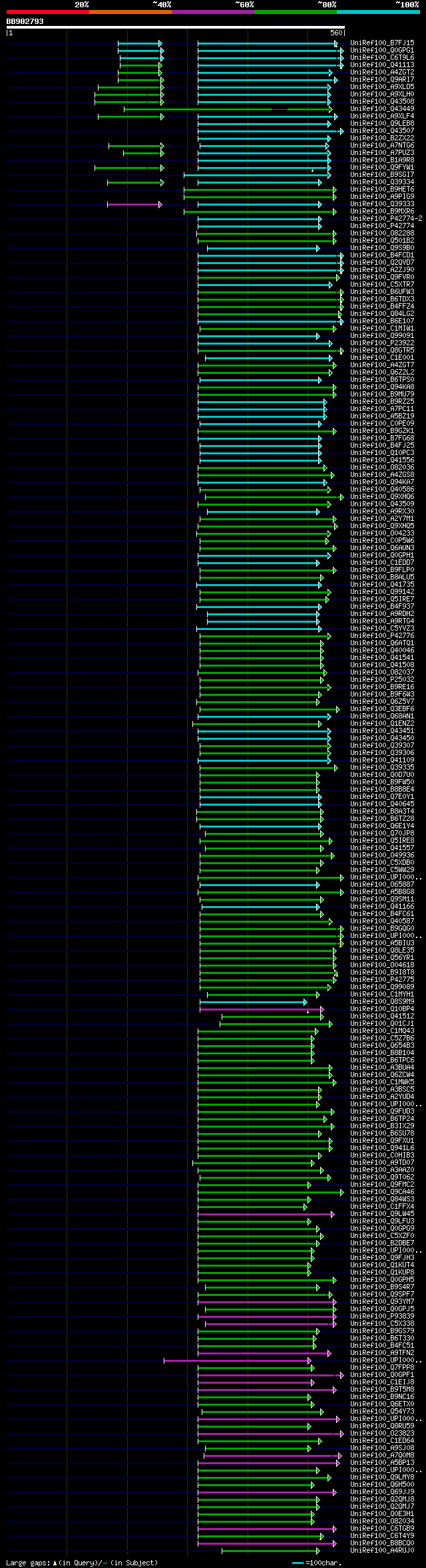Click label UniRef100_Q39333
Screen dimensions: 426x1568
pos(382,204)
